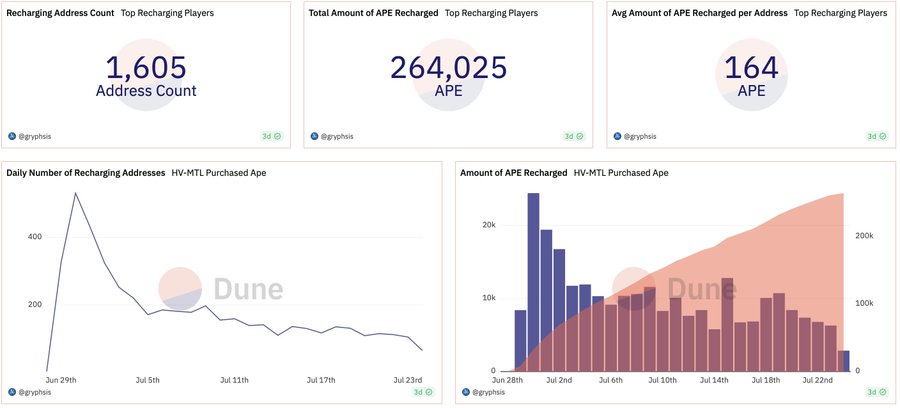Click the 264,025 counter value
The image size is (900, 408).
(x=449, y=68)
